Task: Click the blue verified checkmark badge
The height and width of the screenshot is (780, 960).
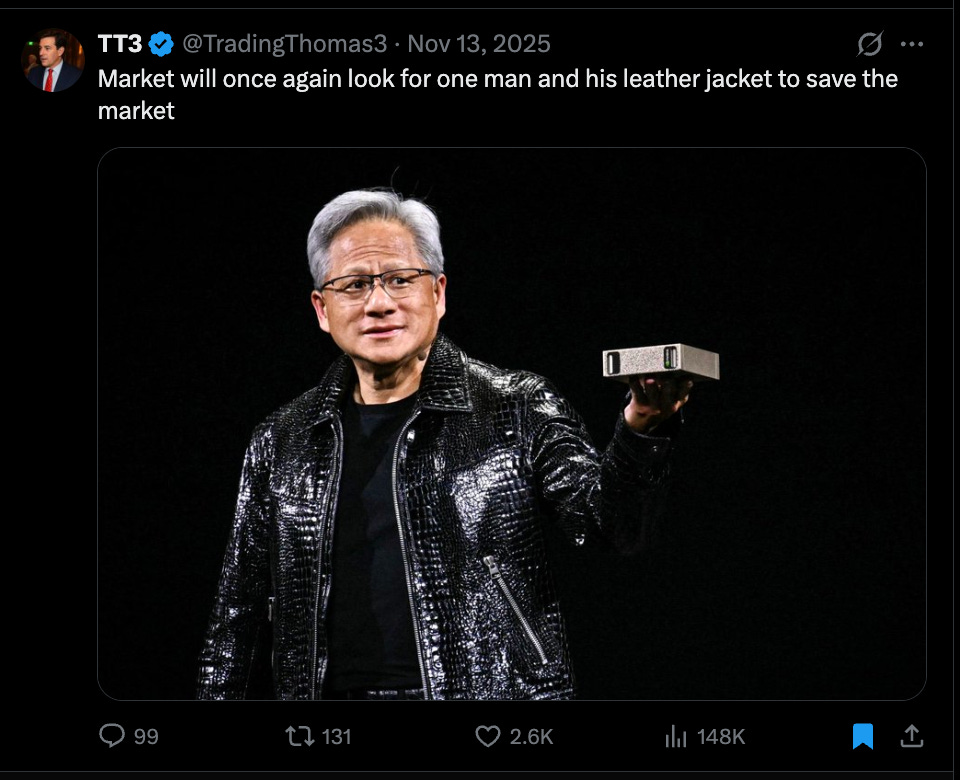Action: tap(161, 44)
